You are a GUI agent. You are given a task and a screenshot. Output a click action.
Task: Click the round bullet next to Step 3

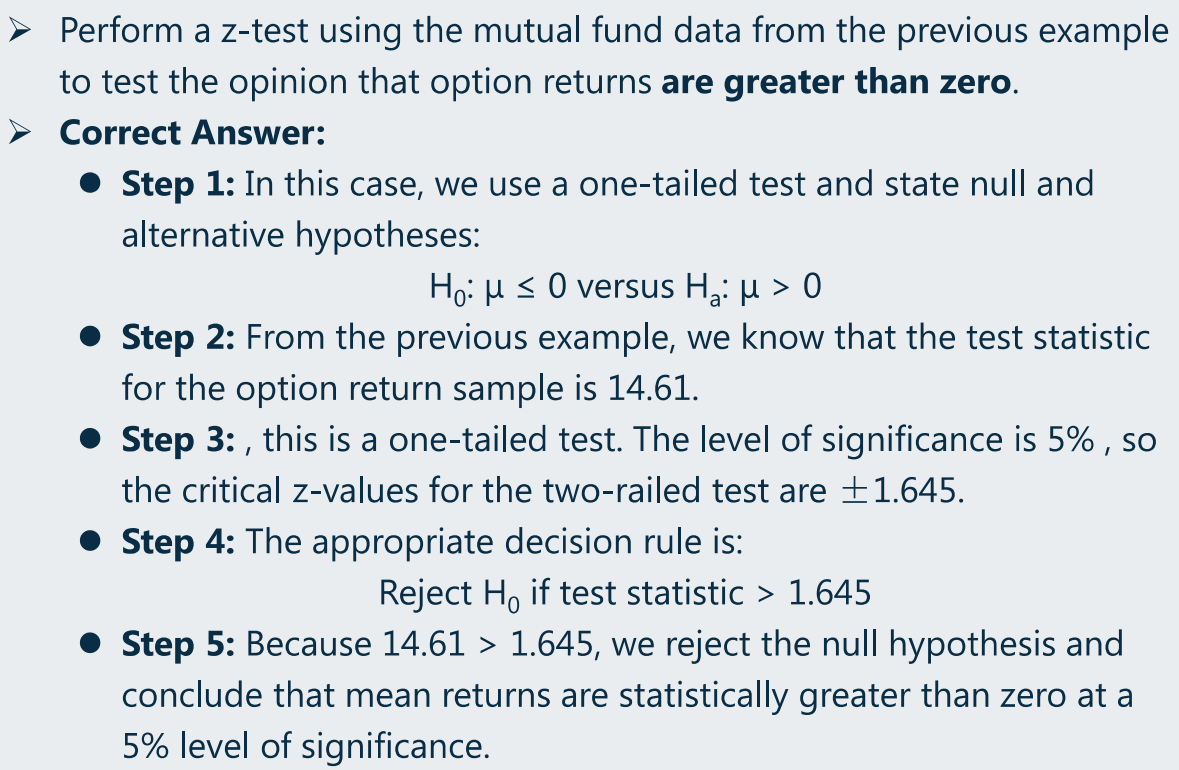[90, 439]
